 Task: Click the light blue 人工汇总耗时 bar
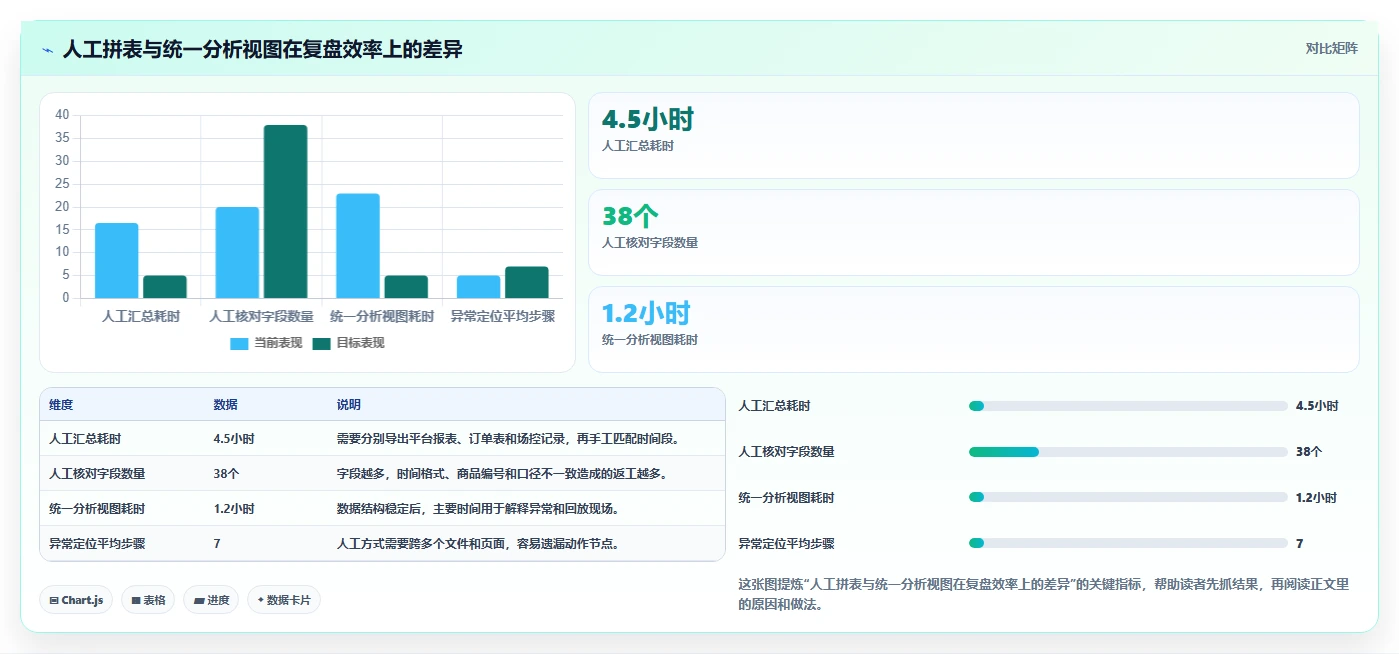(117, 260)
